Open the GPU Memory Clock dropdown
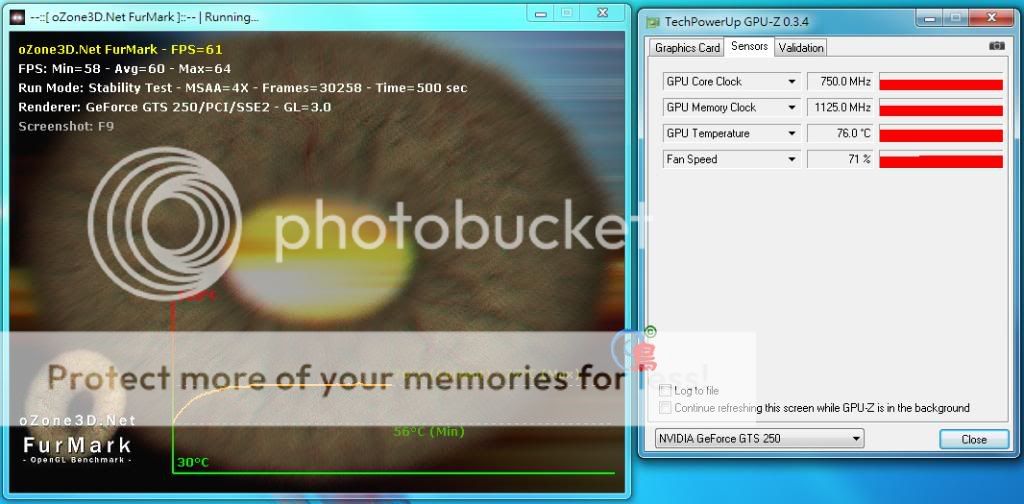 792,108
